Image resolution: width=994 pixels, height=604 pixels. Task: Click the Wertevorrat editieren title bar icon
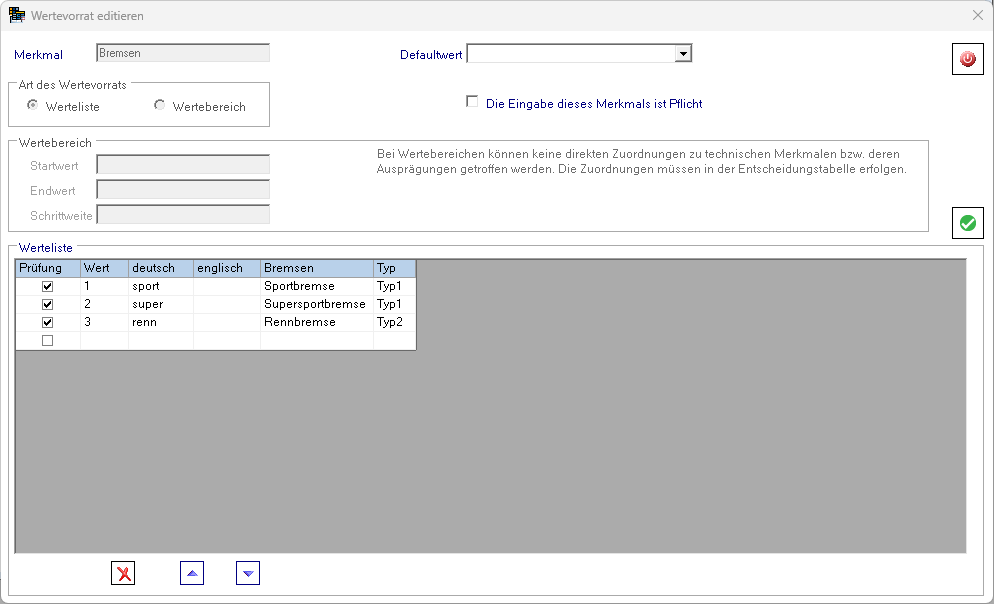click(17, 16)
